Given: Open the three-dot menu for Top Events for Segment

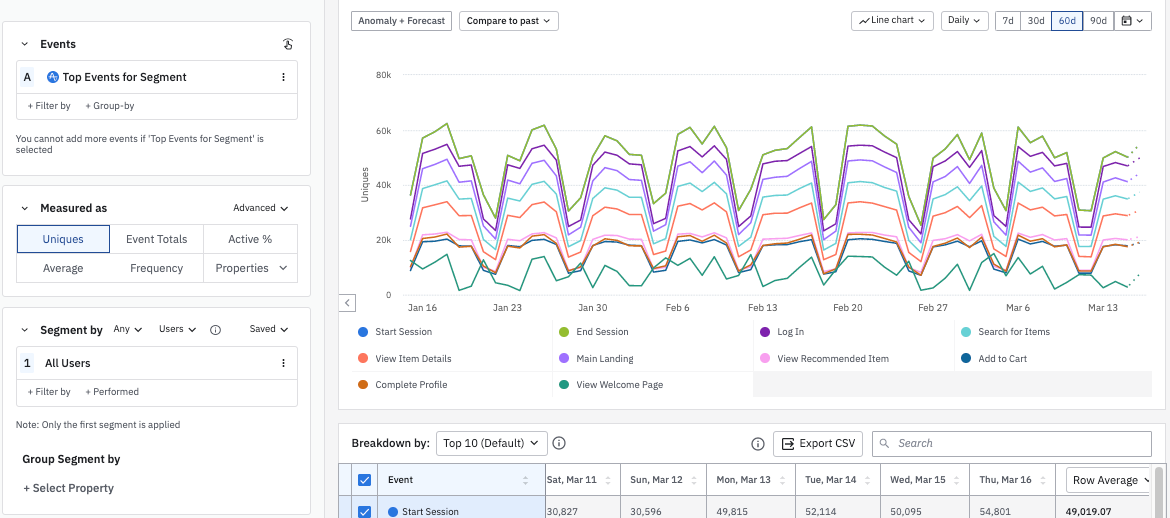Looking at the screenshot, I should [283, 77].
